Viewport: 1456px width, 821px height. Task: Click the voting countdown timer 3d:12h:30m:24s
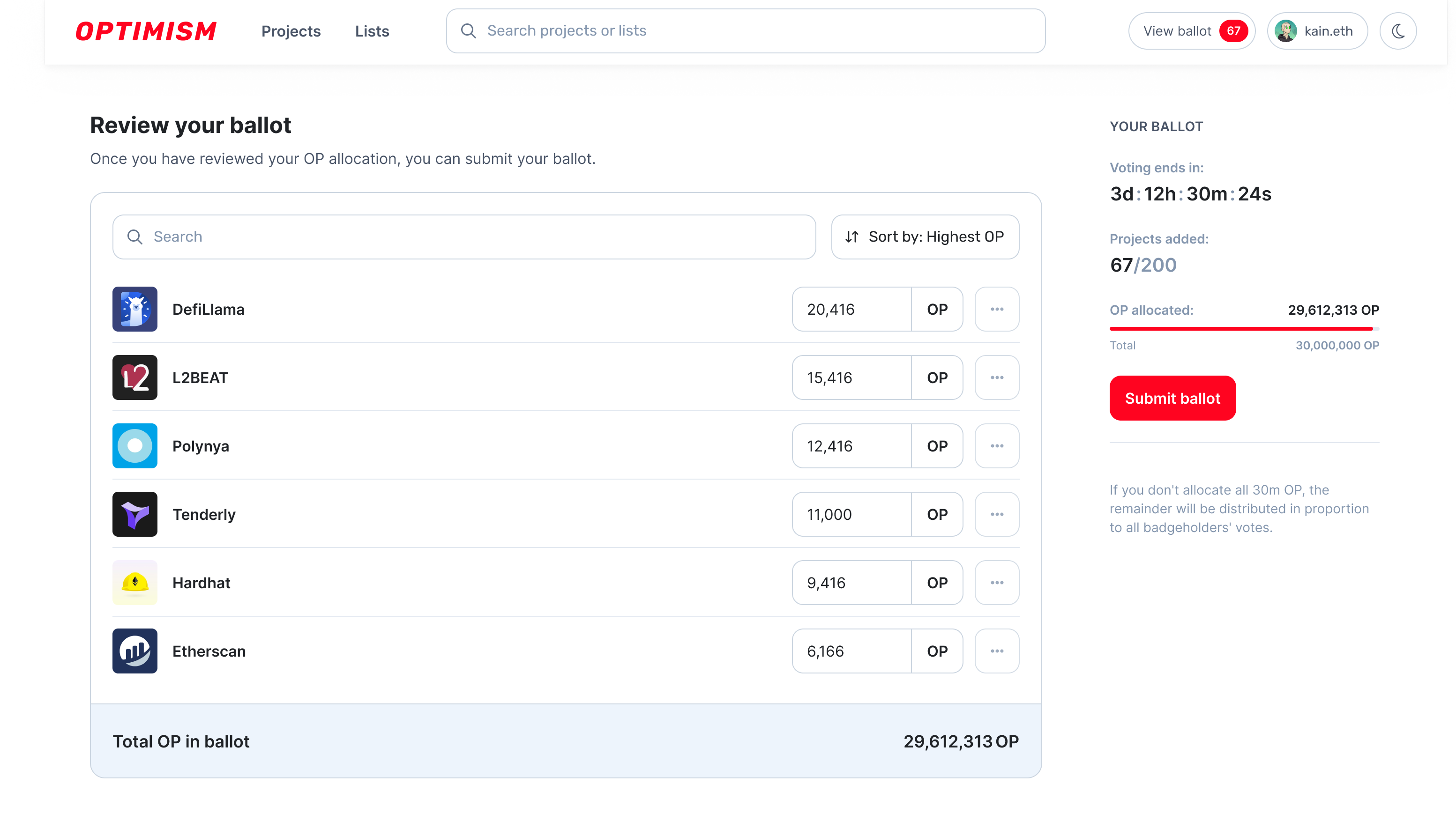(x=1190, y=194)
